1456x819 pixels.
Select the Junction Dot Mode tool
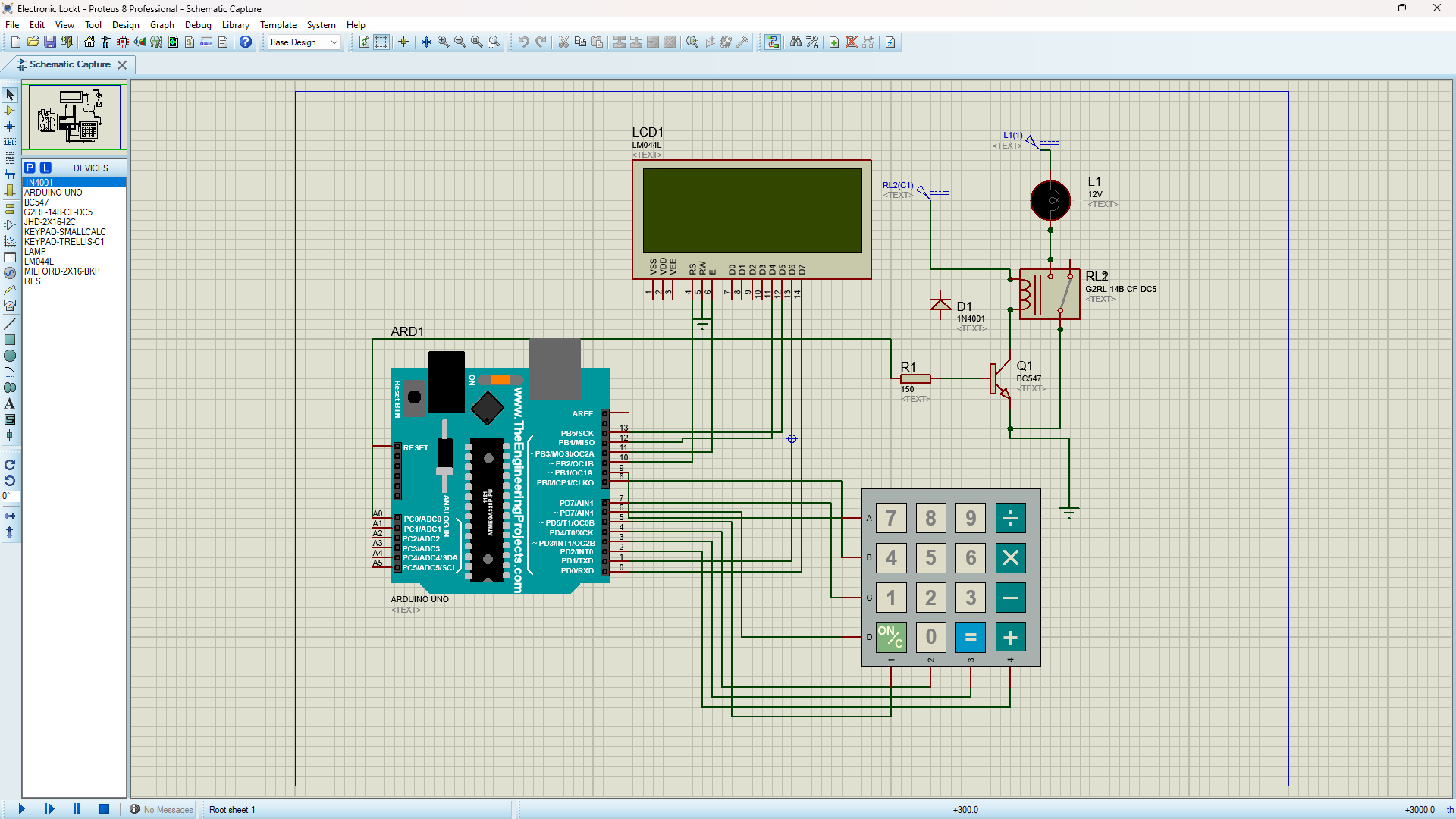click(x=10, y=127)
